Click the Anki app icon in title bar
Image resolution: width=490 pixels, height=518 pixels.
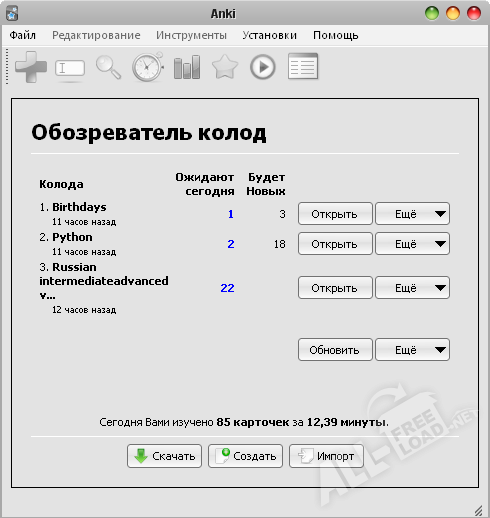coord(12,14)
